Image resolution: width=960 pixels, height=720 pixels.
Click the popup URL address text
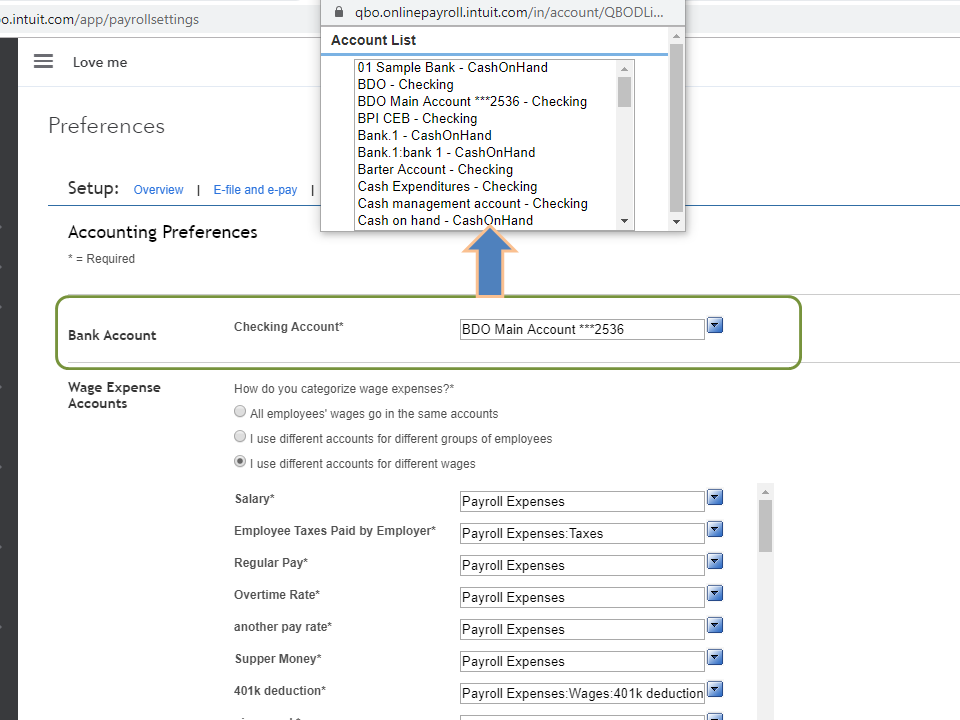coord(509,12)
